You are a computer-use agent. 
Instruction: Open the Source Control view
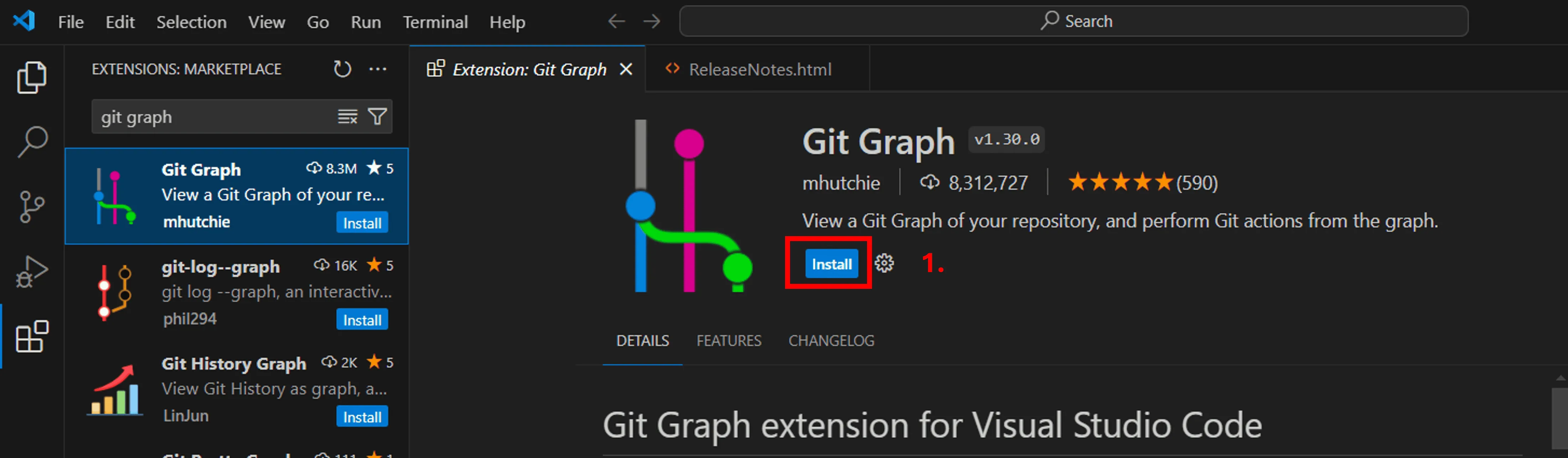click(x=32, y=207)
